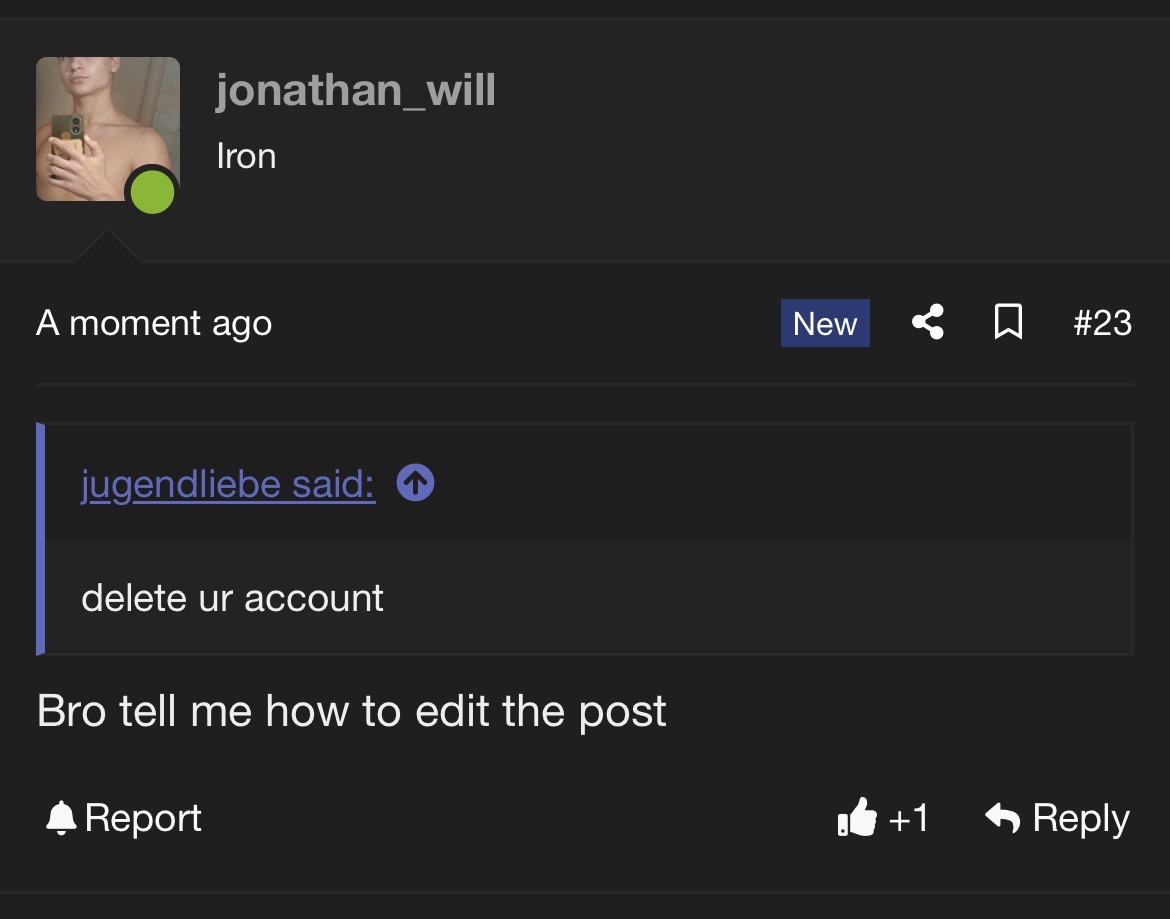Open the share post icon

tap(928, 322)
